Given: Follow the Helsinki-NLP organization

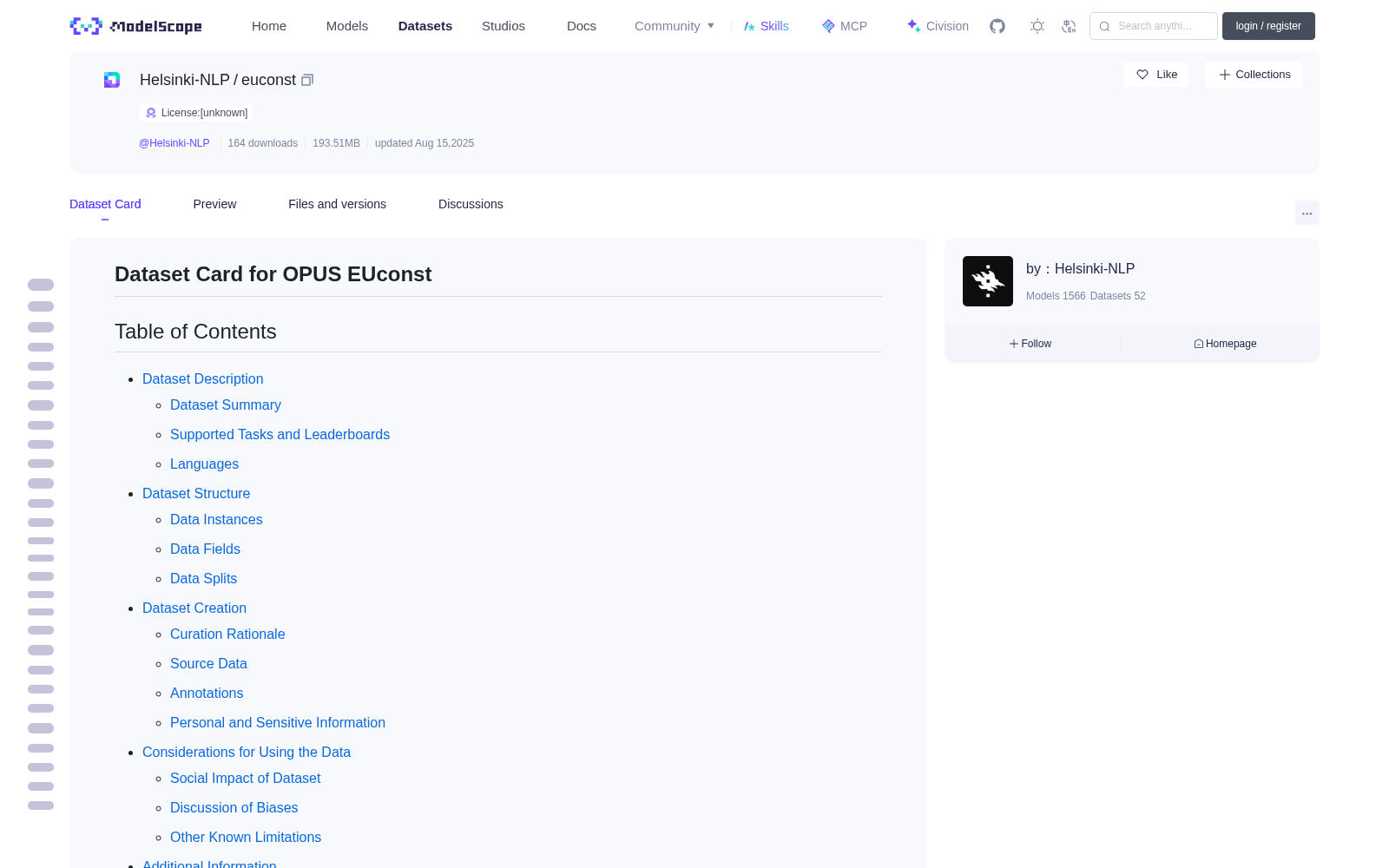Looking at the screenshot, I should point(1030,344).
